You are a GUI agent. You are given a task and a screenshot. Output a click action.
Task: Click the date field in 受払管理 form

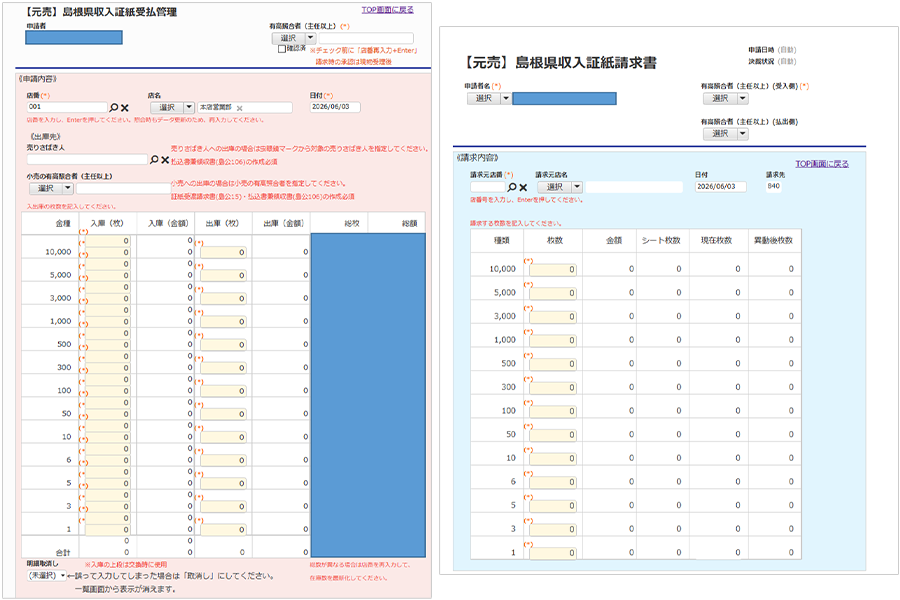335,107
